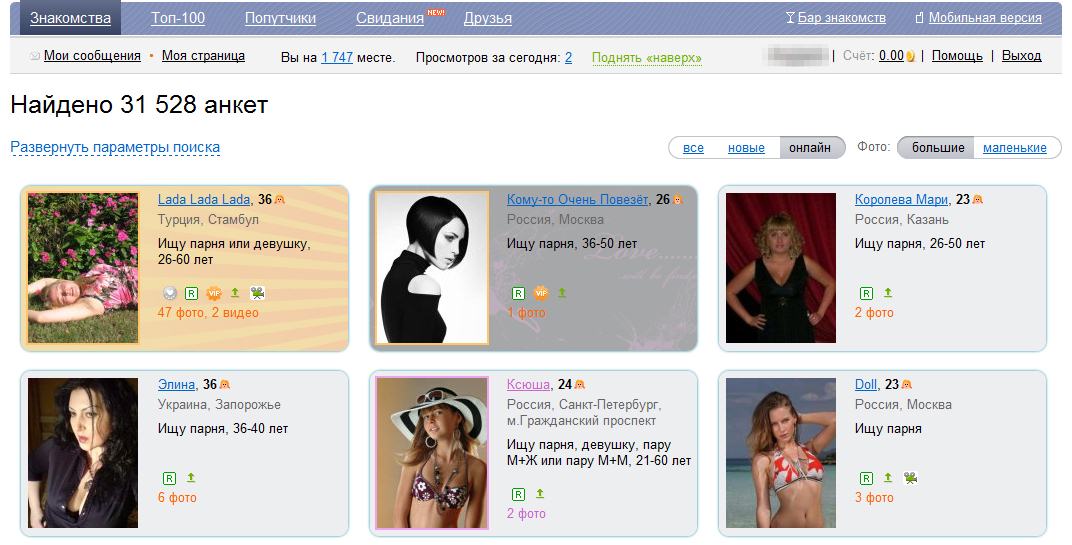Click the coin icon beside the account balance
This screenshot has width=1072, height=545.
[x=910, y=56]
